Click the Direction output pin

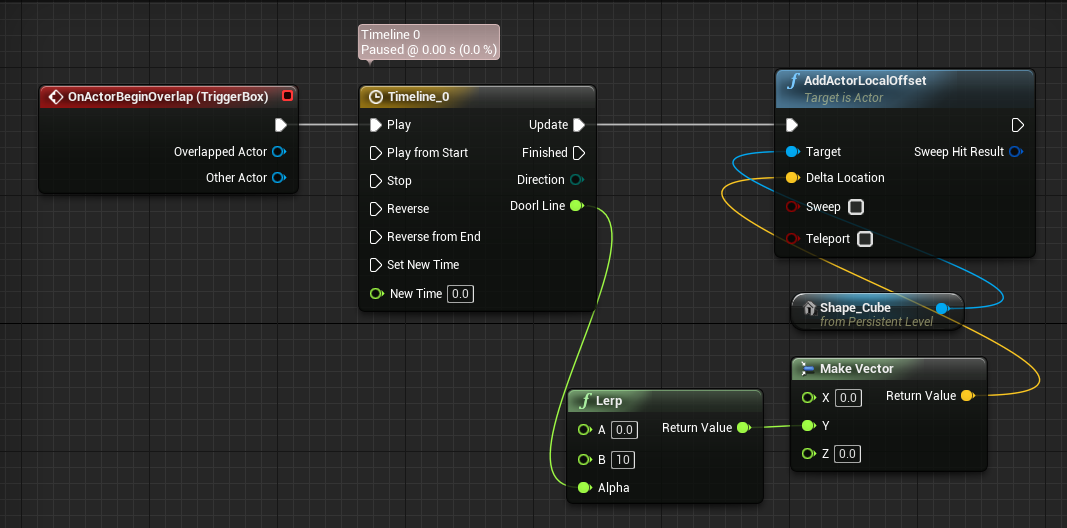(x=577, y=180)
